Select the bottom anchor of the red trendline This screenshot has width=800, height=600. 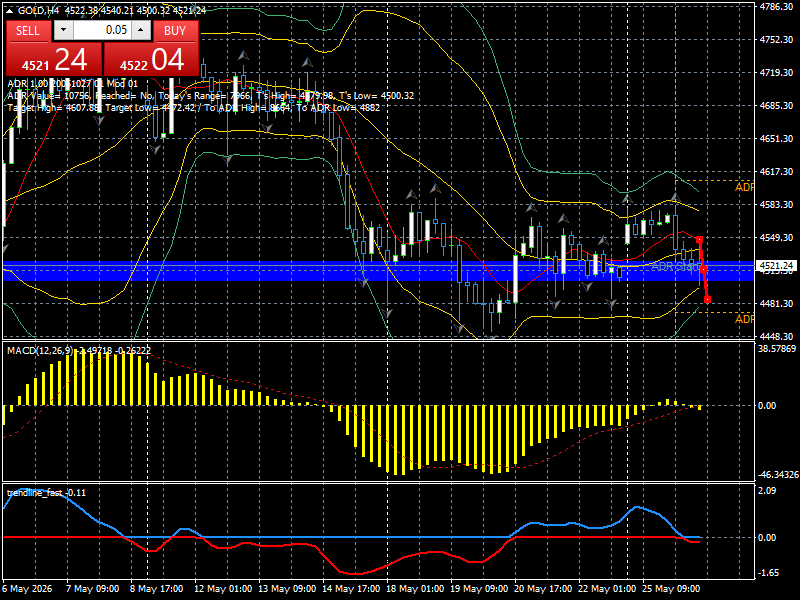pos(707,299)
